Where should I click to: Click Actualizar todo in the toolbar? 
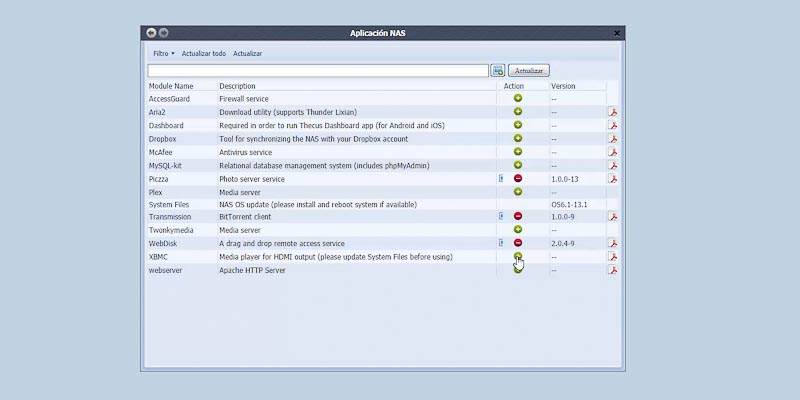click(204, 53)
